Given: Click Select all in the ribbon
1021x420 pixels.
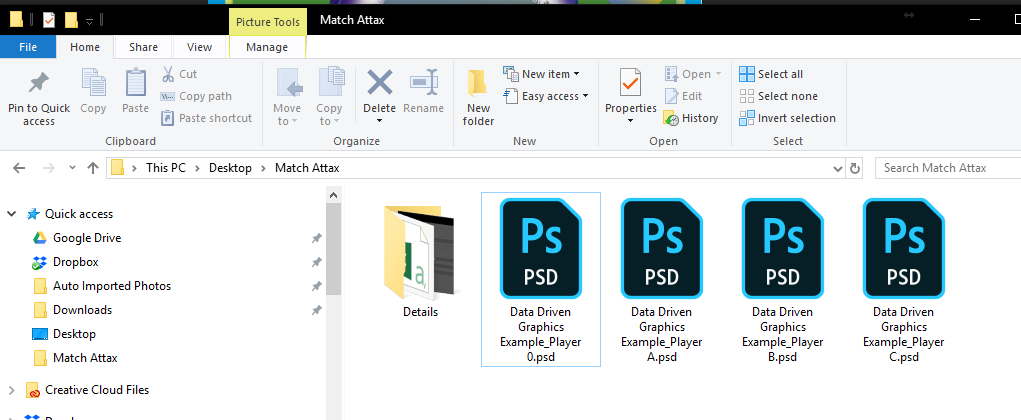Looking at the screenshot, I should pos(771,74).
